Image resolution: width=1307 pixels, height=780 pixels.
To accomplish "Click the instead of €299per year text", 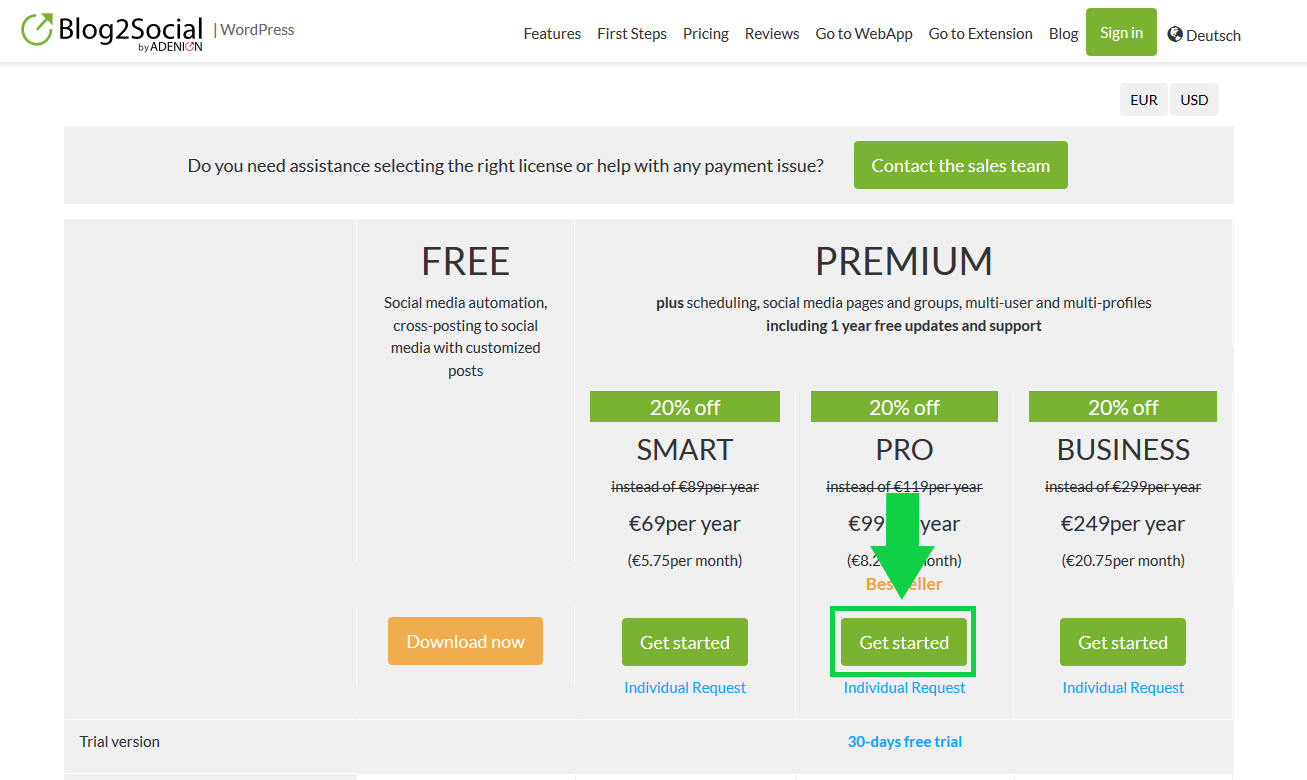I will point(1123,486).
